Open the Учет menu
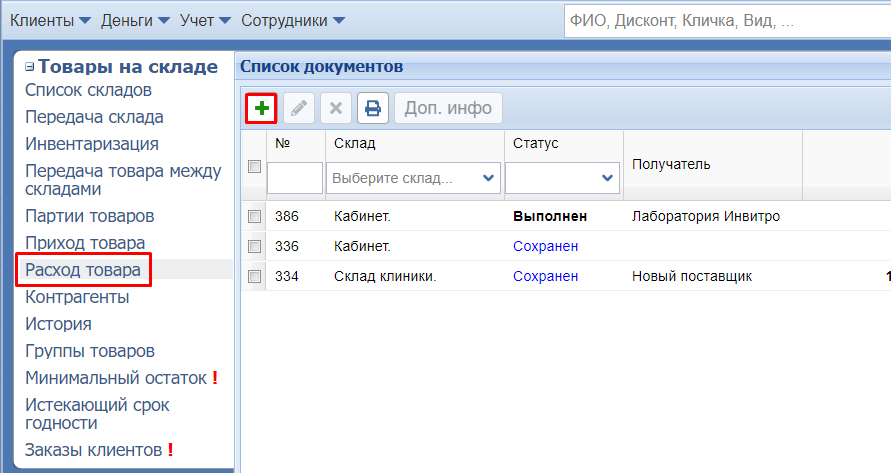 [205, 20]
